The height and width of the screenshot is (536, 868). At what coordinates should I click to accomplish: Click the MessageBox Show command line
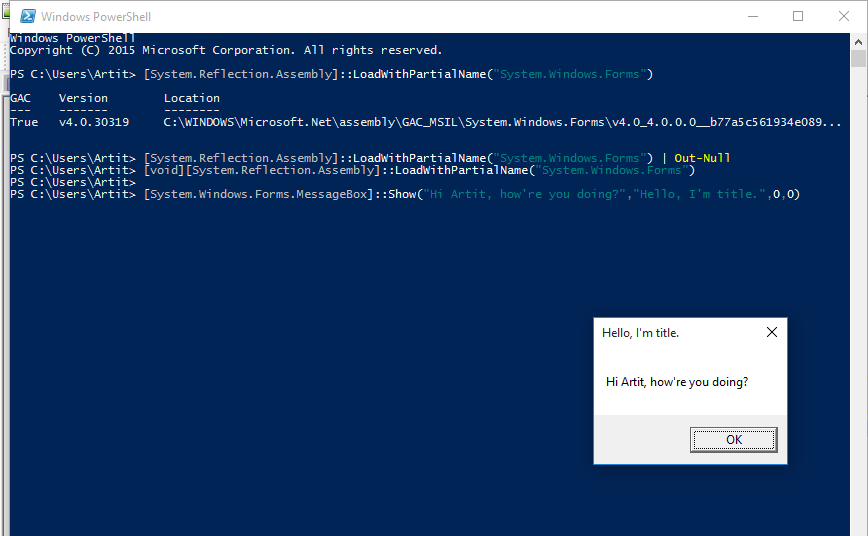tap(405, 194)
